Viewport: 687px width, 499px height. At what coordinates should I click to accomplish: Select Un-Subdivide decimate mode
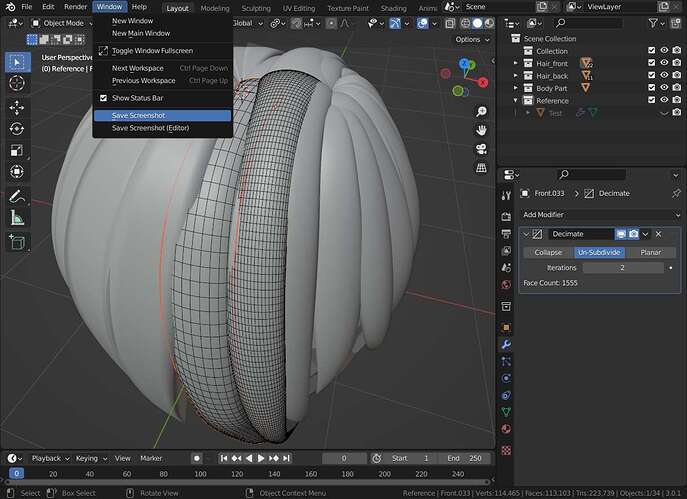coord(599,252)
